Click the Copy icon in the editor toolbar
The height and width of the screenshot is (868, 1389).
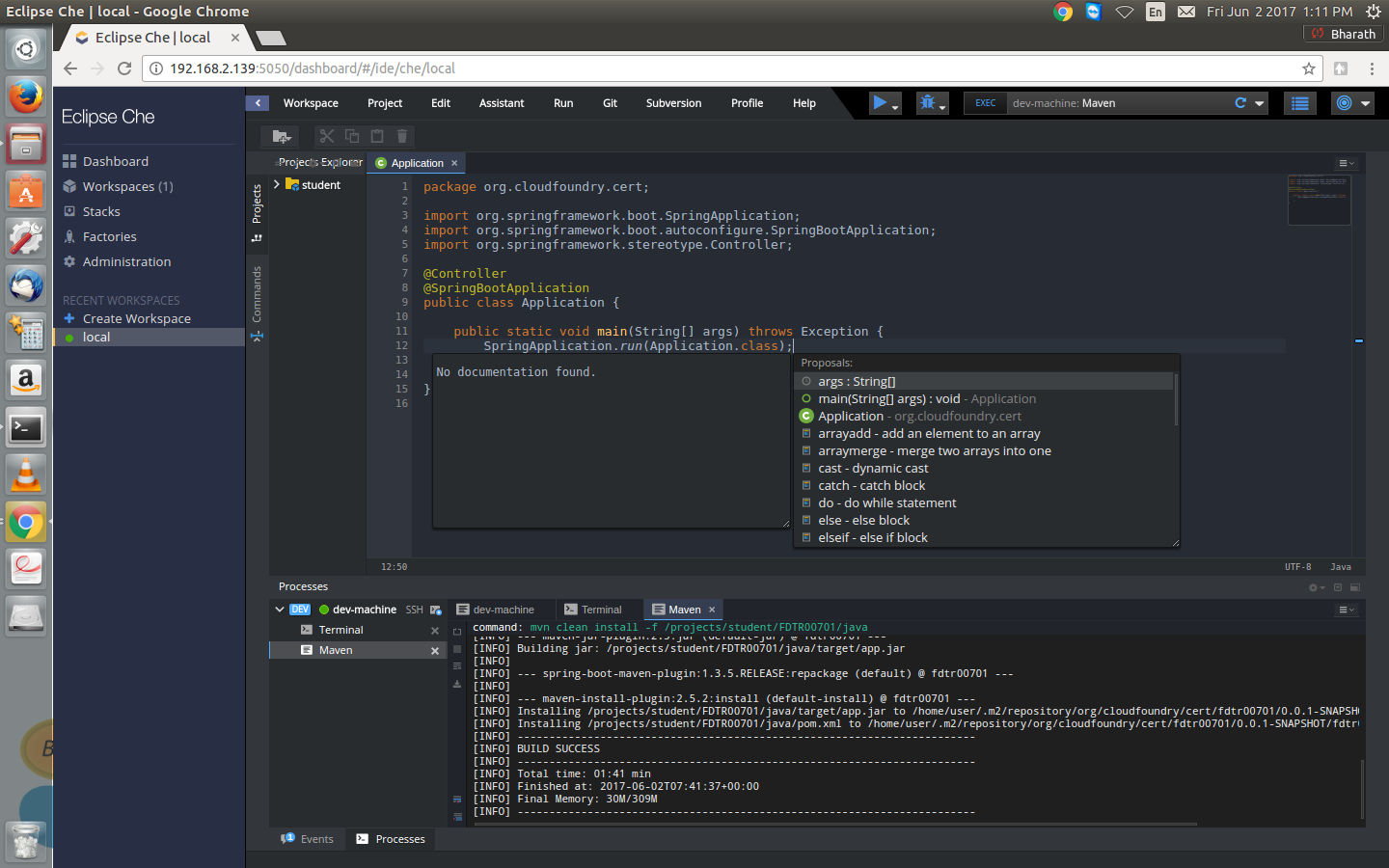coord(350,136)
